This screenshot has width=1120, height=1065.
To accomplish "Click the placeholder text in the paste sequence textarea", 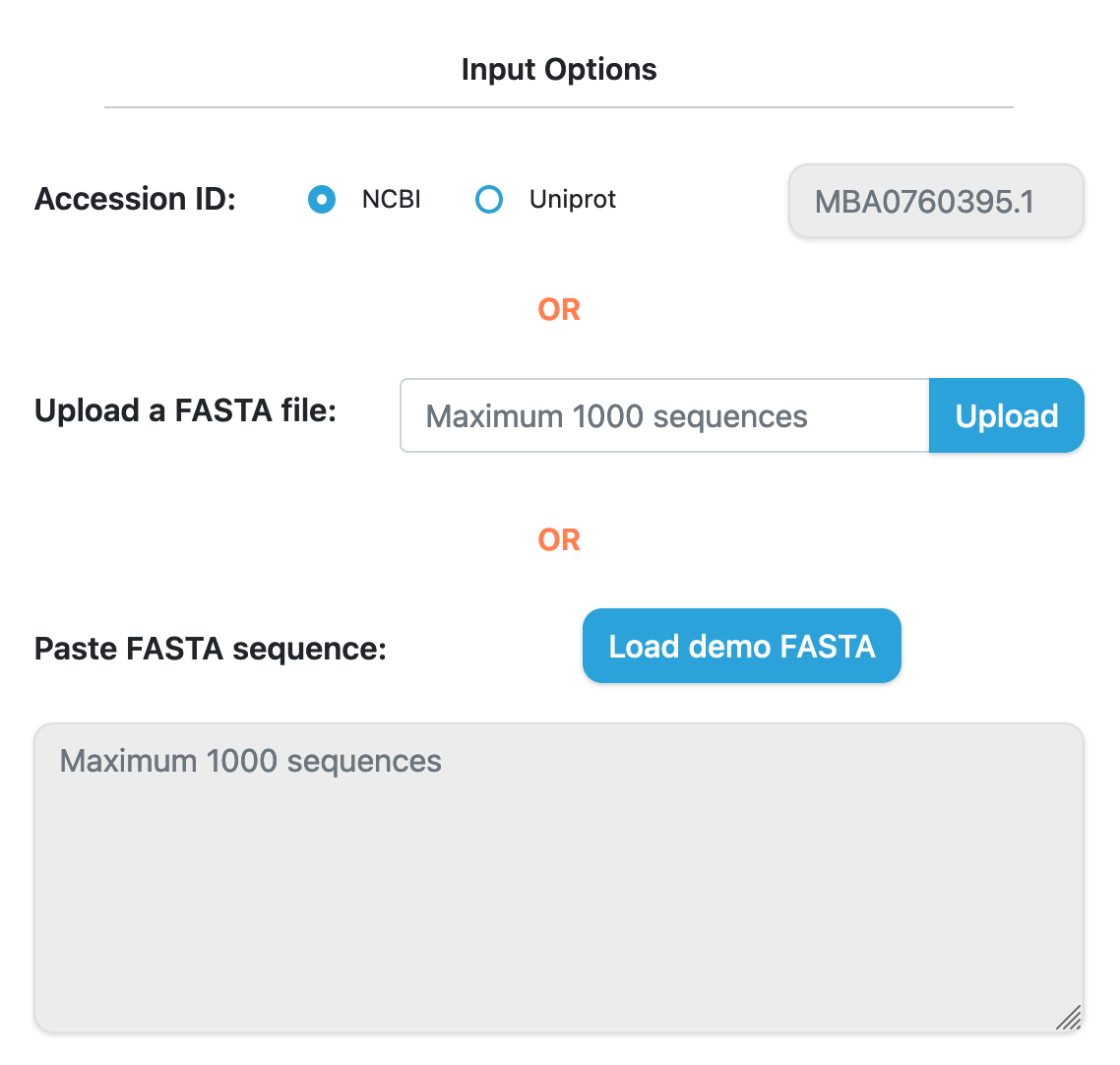I will click(x=250, y=761).
